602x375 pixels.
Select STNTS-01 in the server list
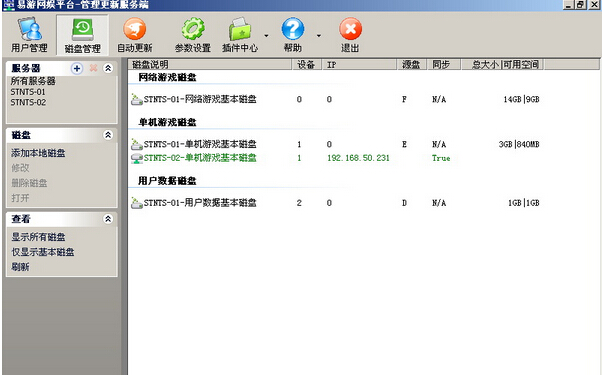point(28,92)
